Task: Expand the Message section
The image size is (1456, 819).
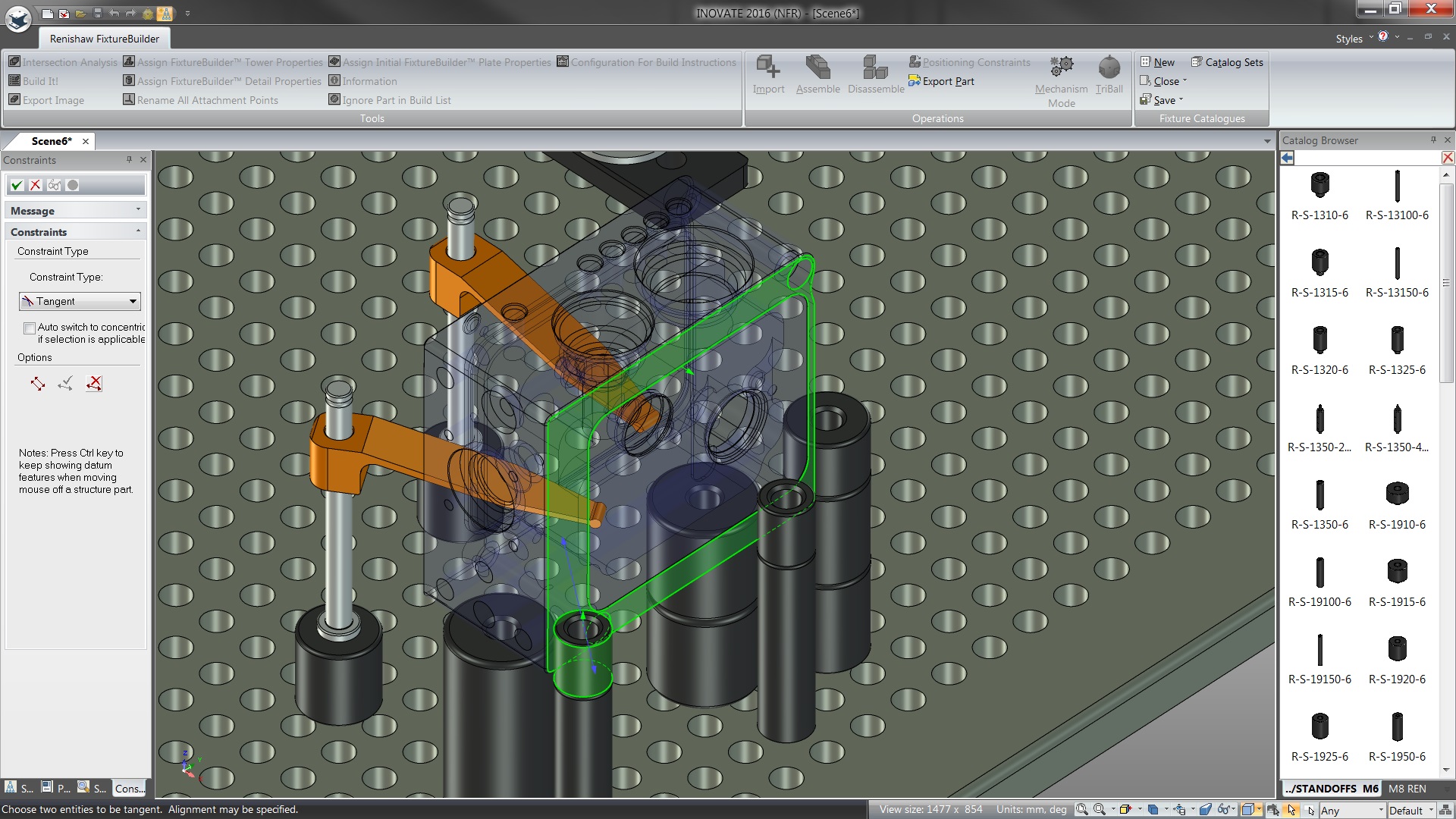Action: click(x=76, y=211)
